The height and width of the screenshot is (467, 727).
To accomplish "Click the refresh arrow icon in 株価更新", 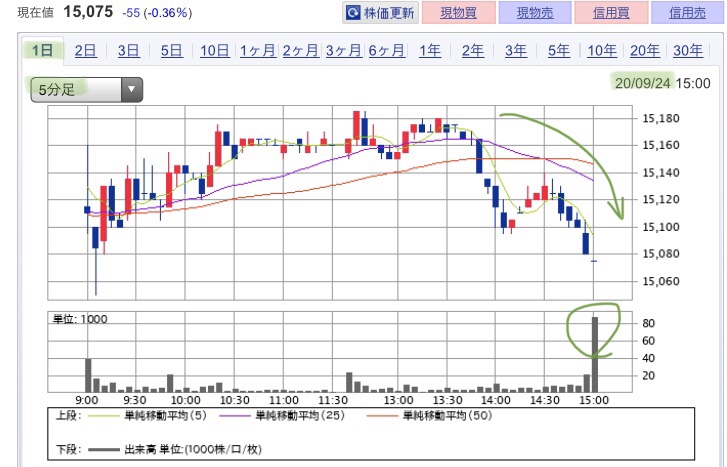I will 354,13.
